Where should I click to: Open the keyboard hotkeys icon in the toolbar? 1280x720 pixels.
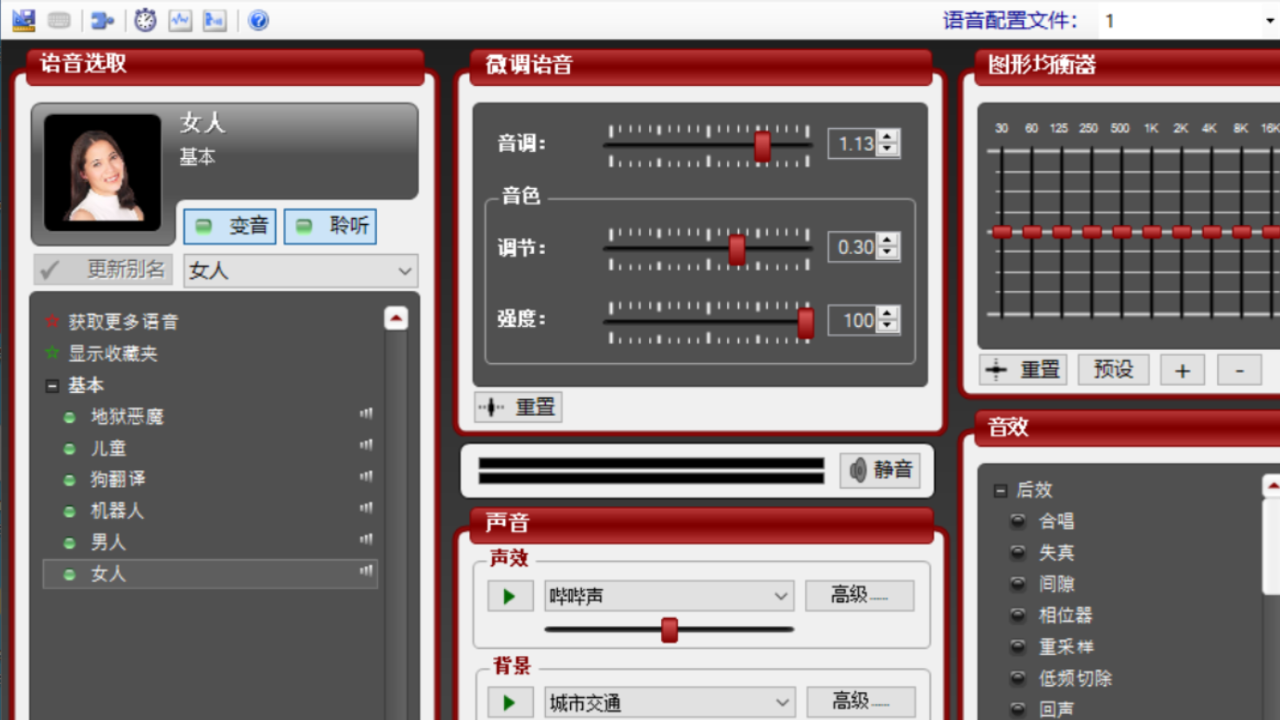point(58,20)
